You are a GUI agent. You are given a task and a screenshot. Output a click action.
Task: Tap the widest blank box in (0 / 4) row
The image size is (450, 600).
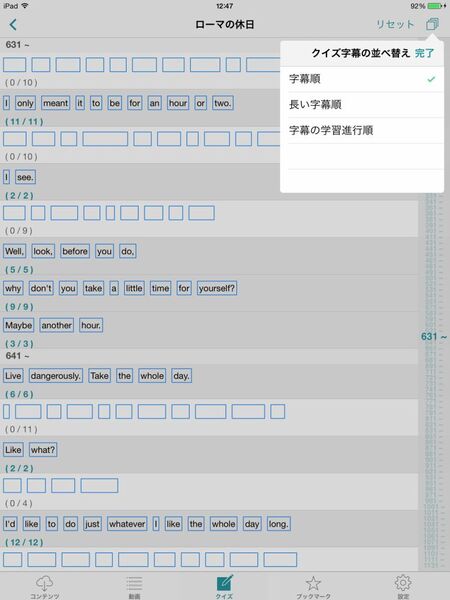point(99,486)
